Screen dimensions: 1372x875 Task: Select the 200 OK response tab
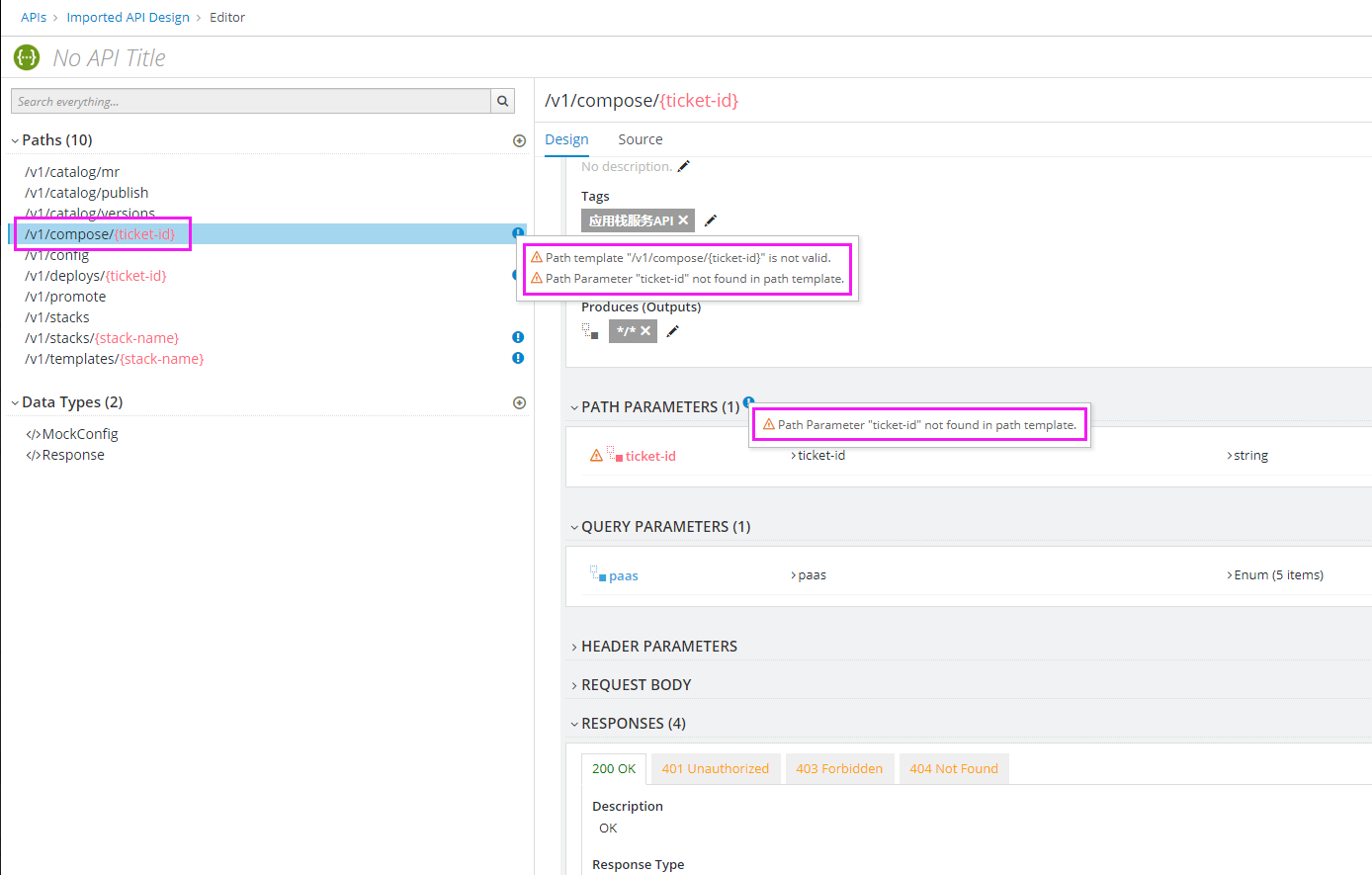point(614,769)
